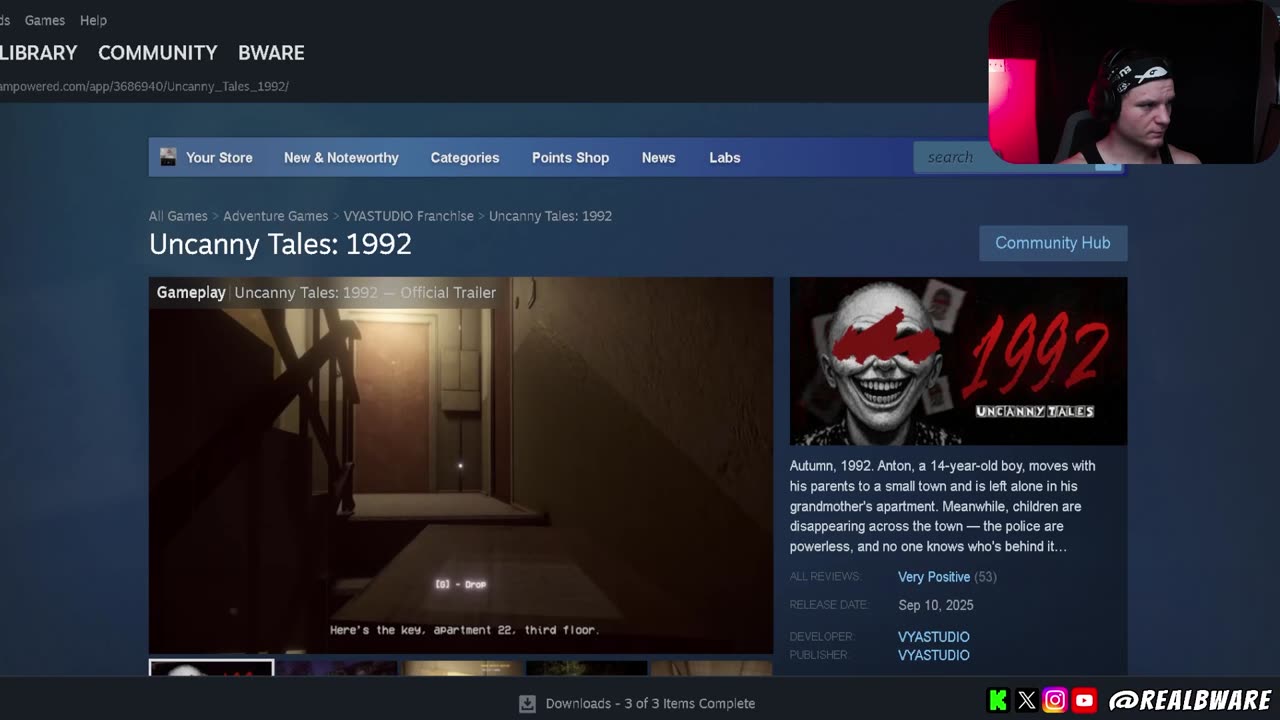This screenshot has height=720, width=1280.
Task: Select the first highlighted trailer thumbnail
Action: [211, 668]
